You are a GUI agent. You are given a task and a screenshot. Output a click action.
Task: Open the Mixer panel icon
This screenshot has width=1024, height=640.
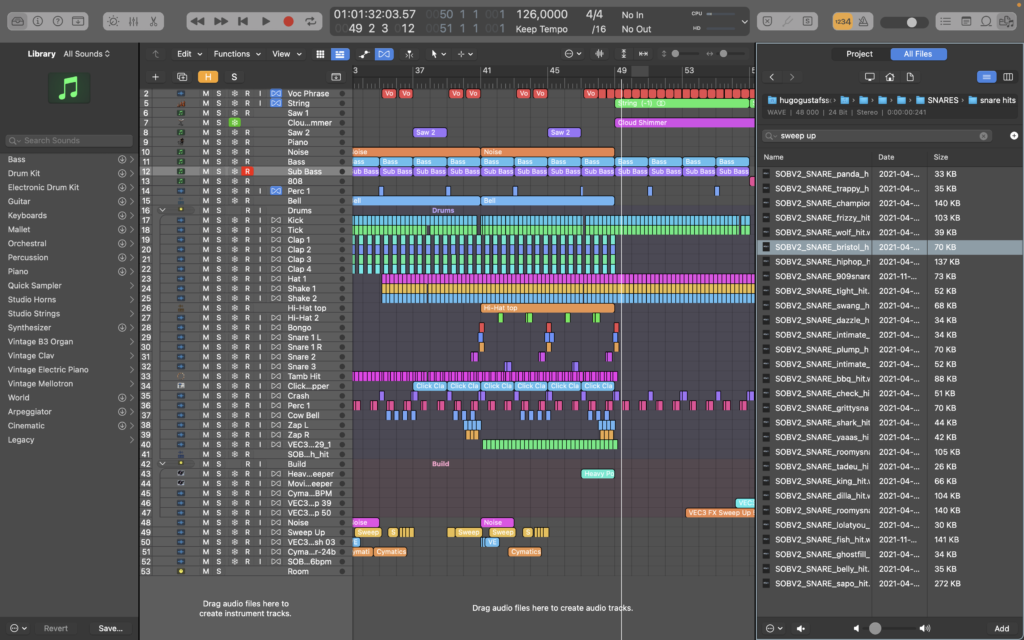point(133,20)
